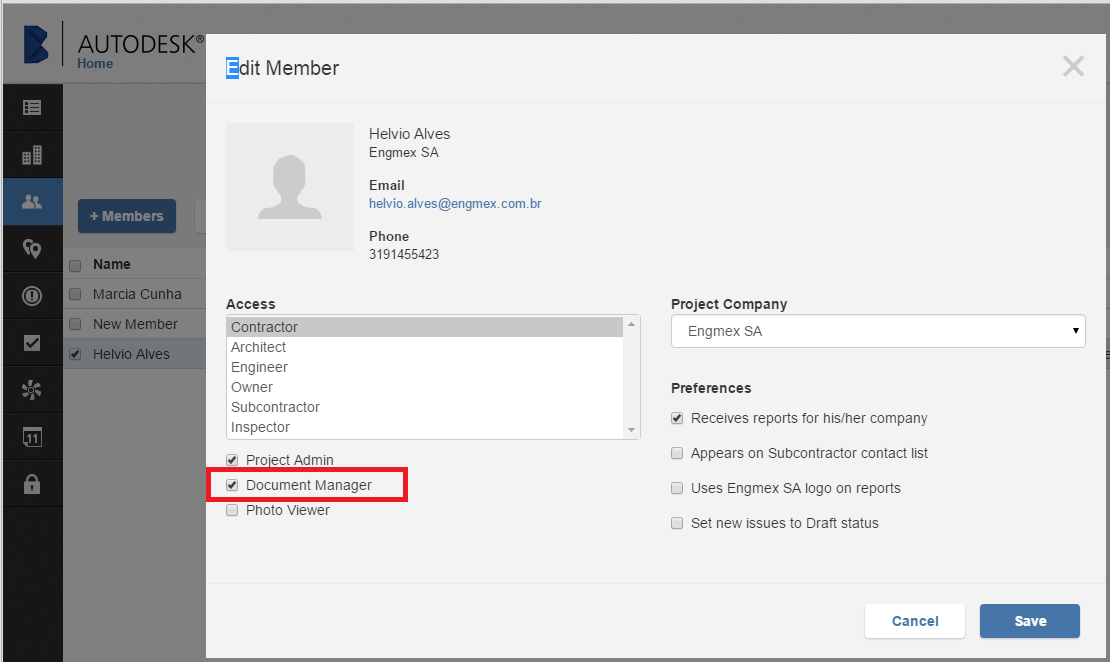Check Appears on Subcontractor contact list
1110x662 pixels.
[x=677, y=453]
